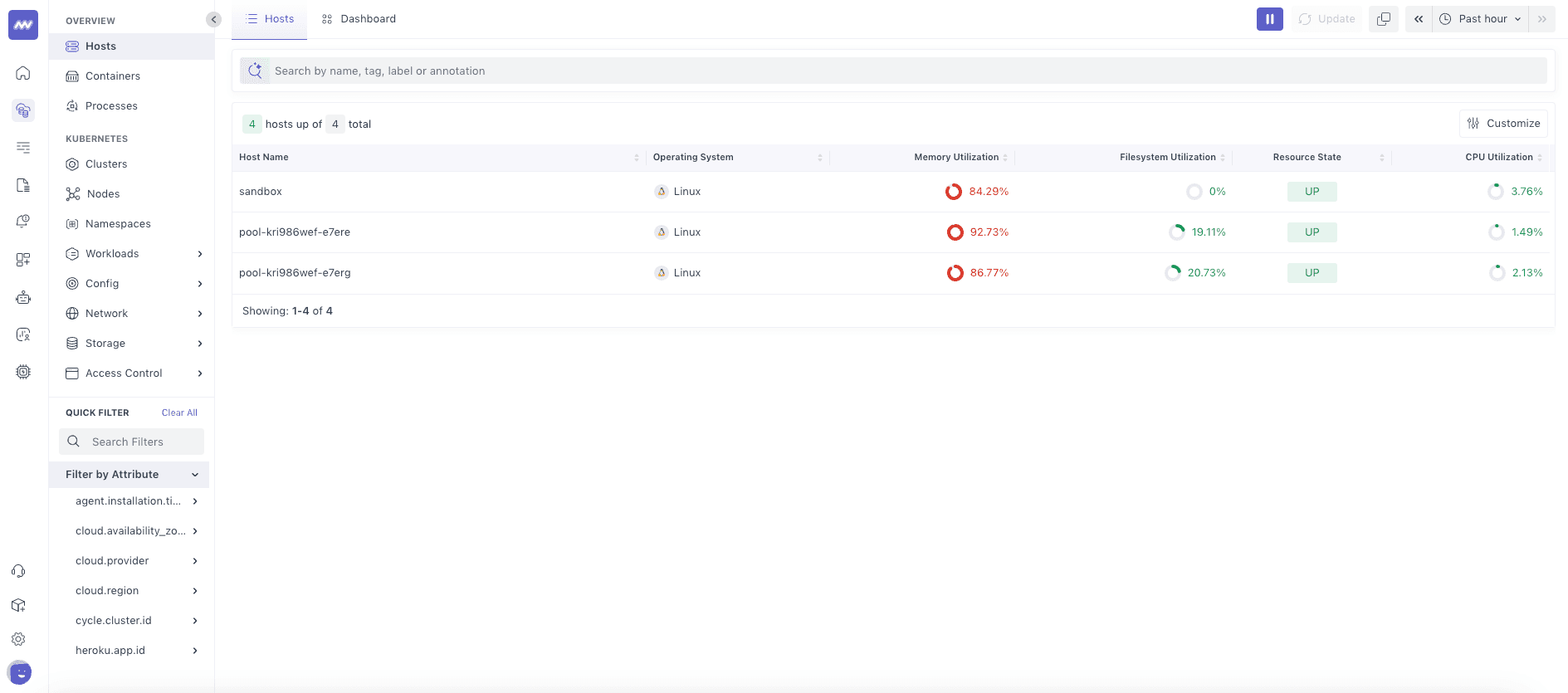Open the Past hour time dropdown

pos(1483,19)
